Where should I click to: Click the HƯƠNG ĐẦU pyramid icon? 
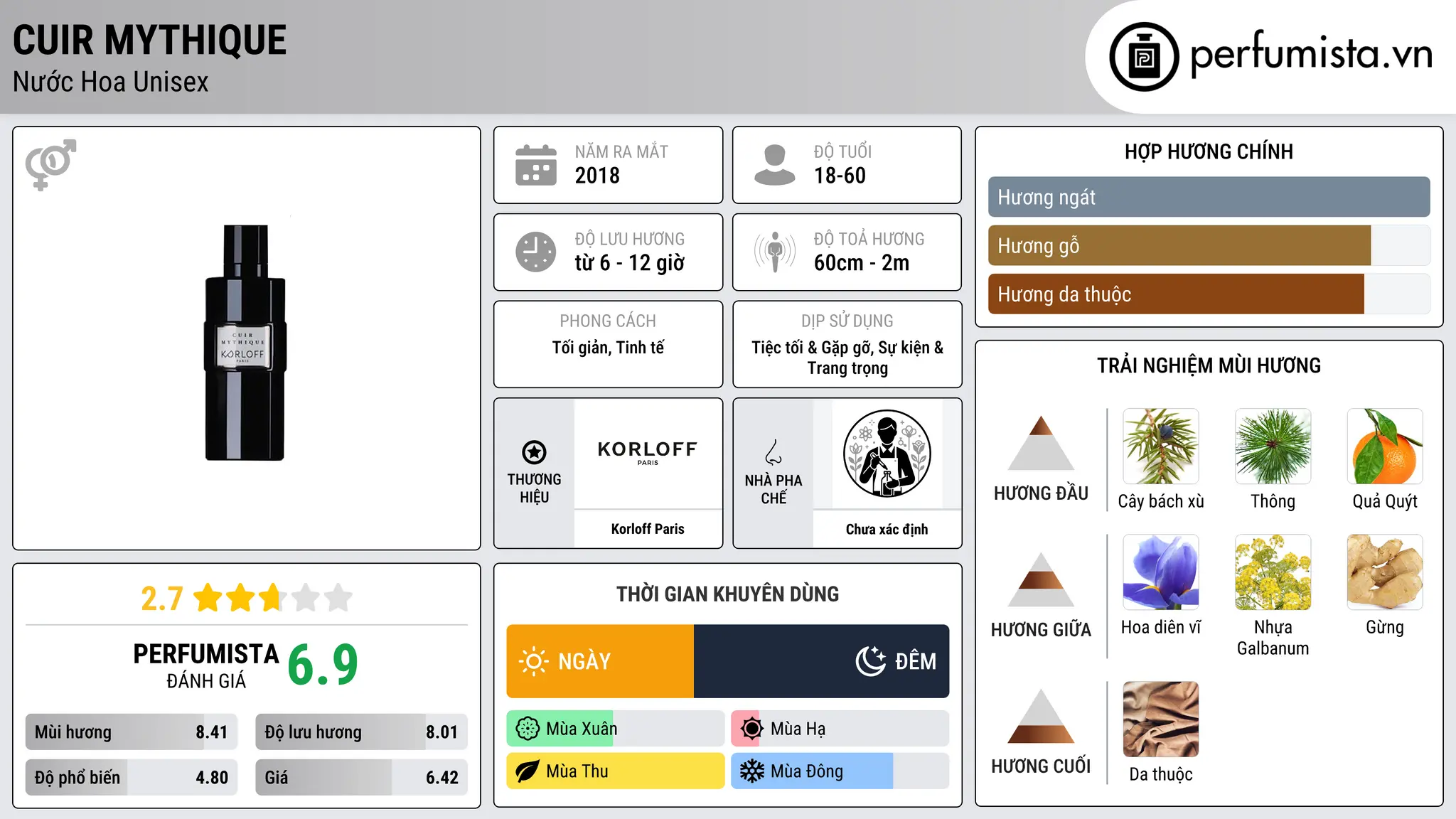tap(1041, 443)
